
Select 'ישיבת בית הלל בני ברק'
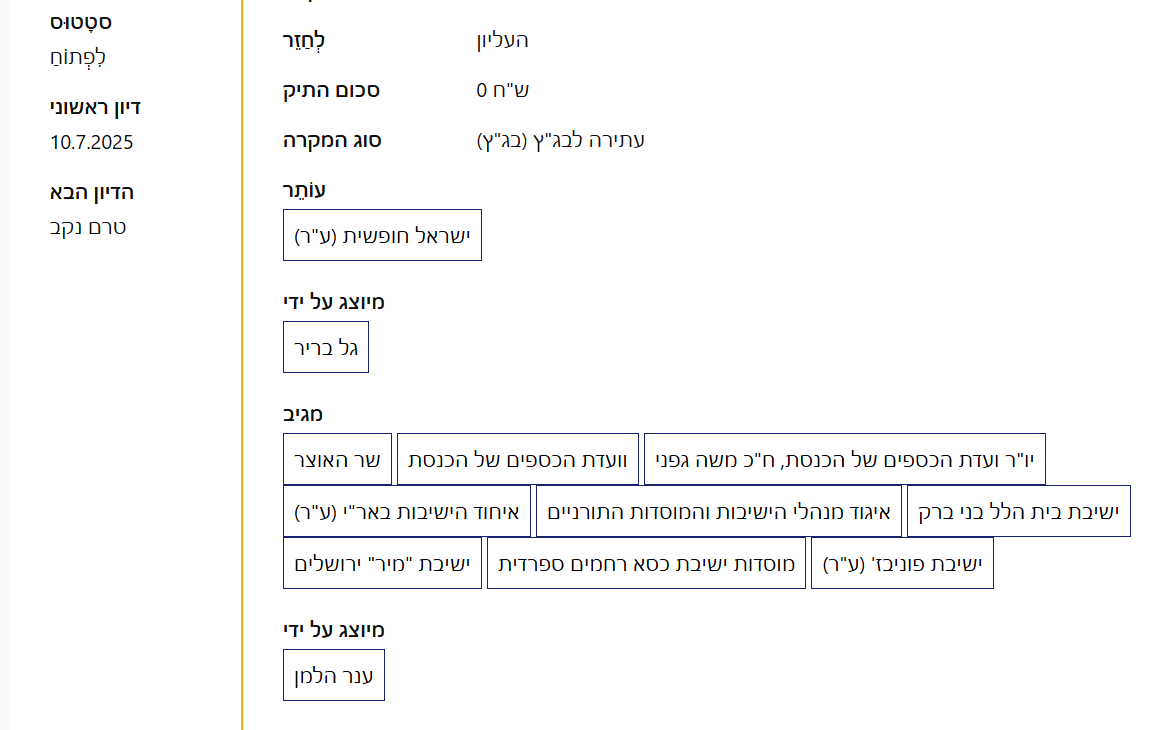click(x=1018, y=510)
